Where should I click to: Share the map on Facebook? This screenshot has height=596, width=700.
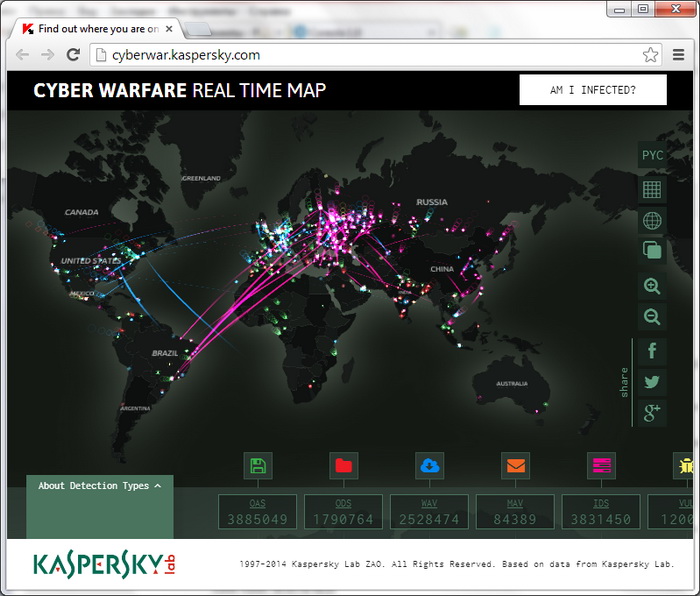pyautogui.click(x=652, y=351)
